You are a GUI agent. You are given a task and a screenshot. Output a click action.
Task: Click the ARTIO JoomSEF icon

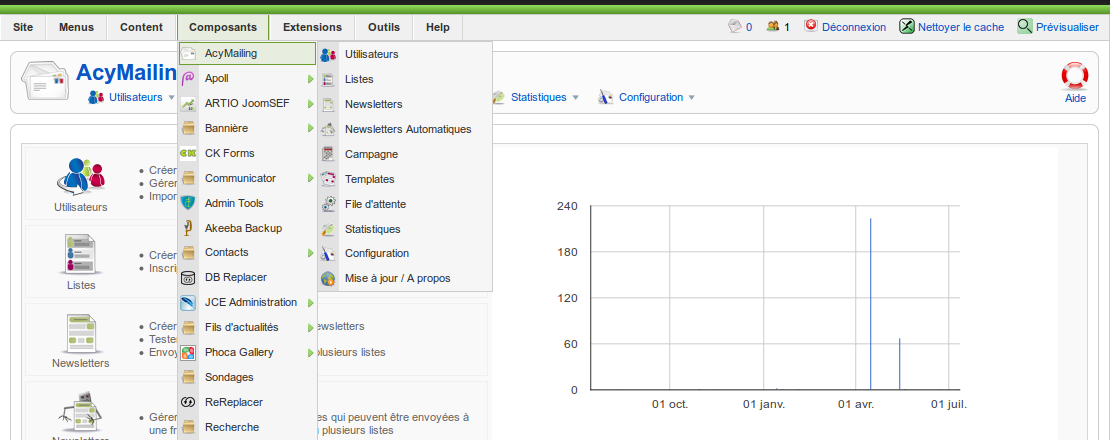pyautogui.click(x=188, y=104)
